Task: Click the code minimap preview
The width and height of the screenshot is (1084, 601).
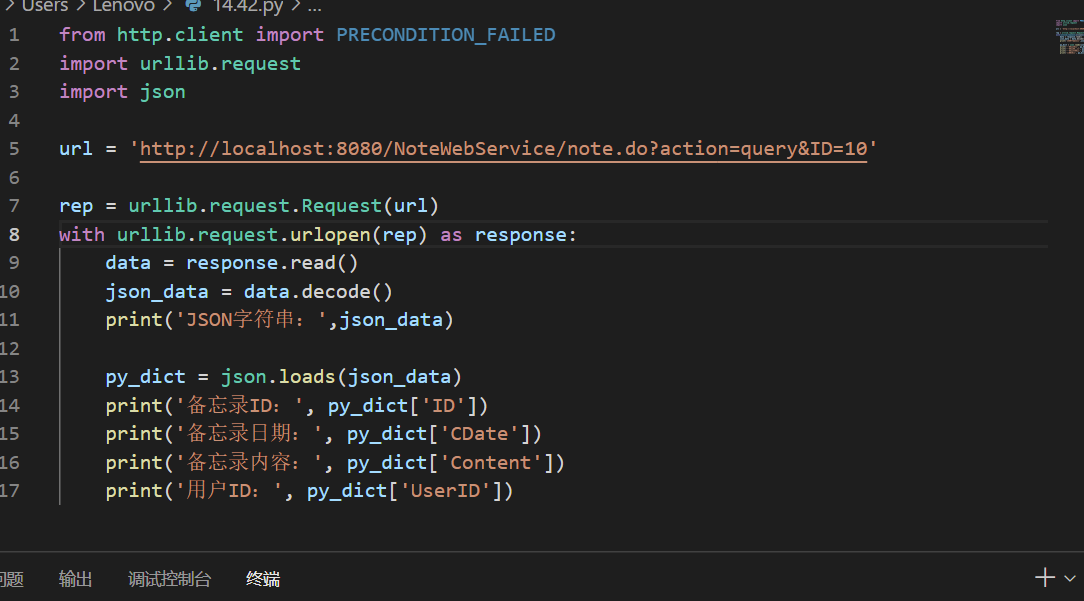Action: click(x=1069, y=36)
